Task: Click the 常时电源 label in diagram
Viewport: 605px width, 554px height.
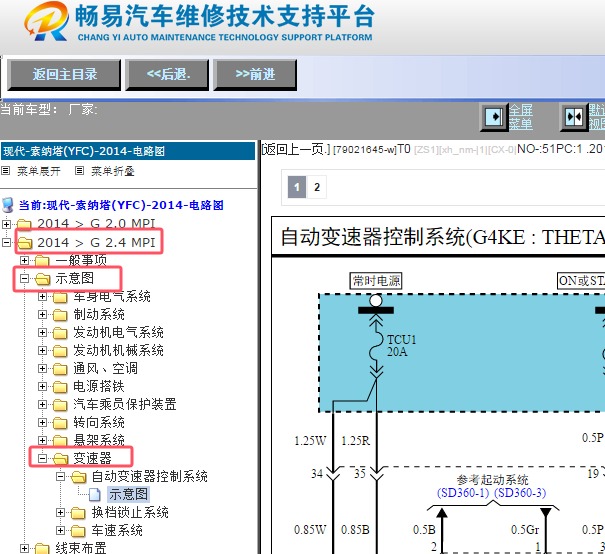Action: click(x=376, y=280)
